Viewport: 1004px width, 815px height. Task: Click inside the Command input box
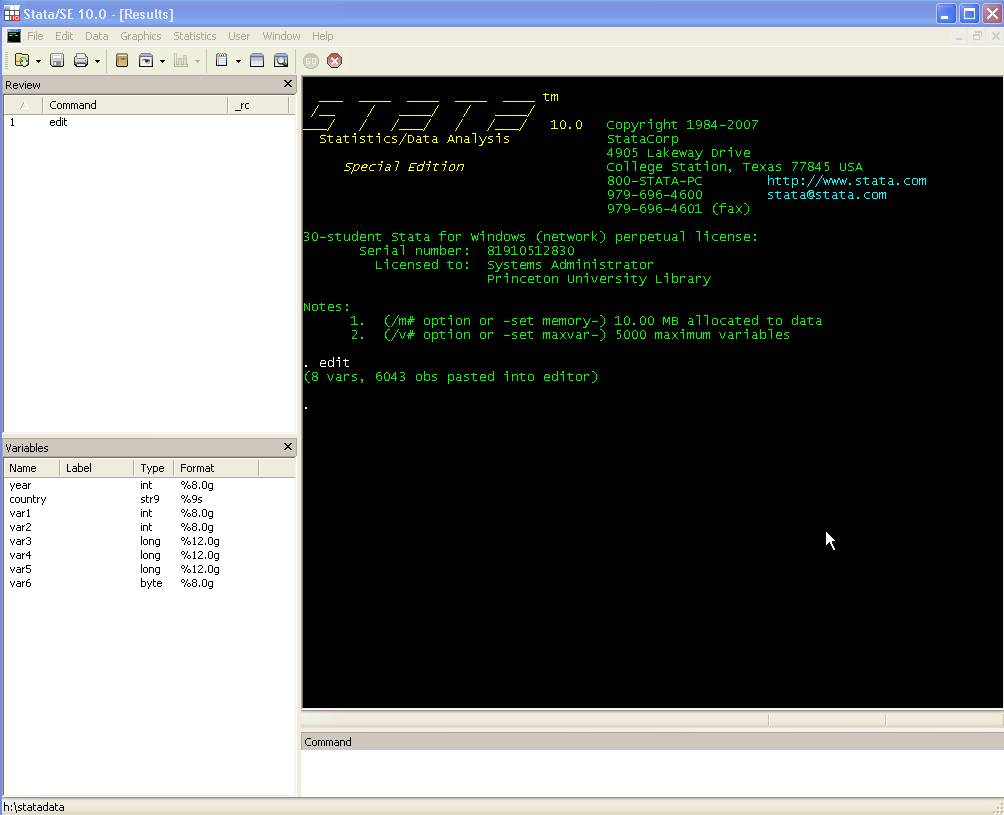coord(650,772)
